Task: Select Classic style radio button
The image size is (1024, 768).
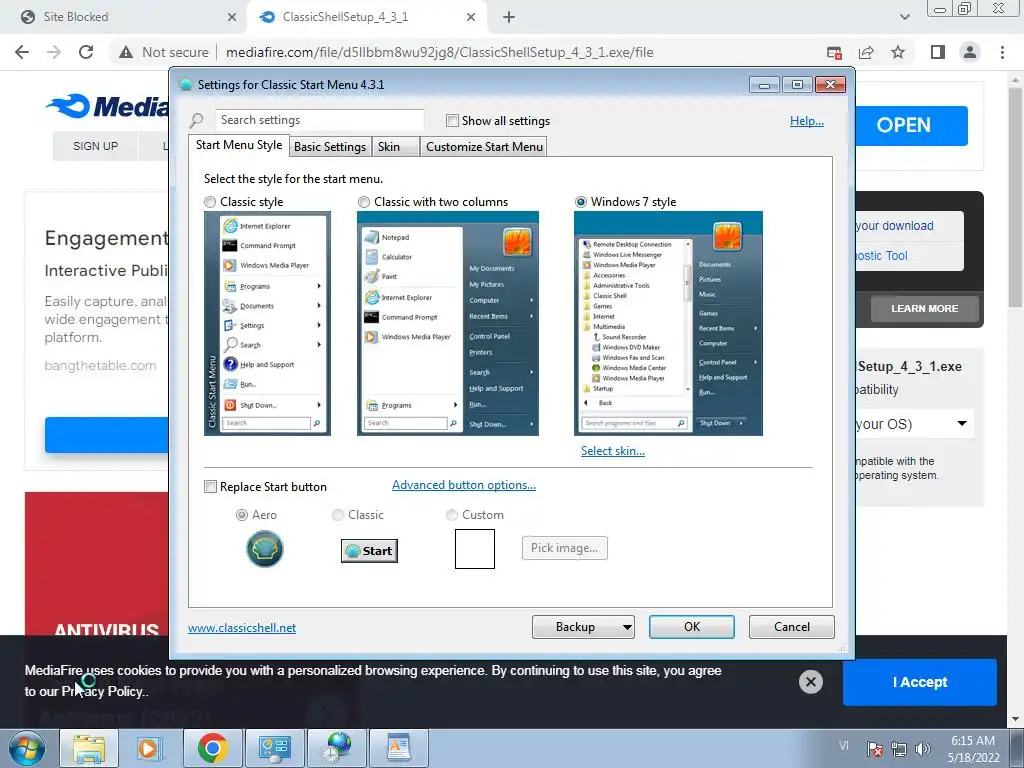Action: tap(210, 202)
